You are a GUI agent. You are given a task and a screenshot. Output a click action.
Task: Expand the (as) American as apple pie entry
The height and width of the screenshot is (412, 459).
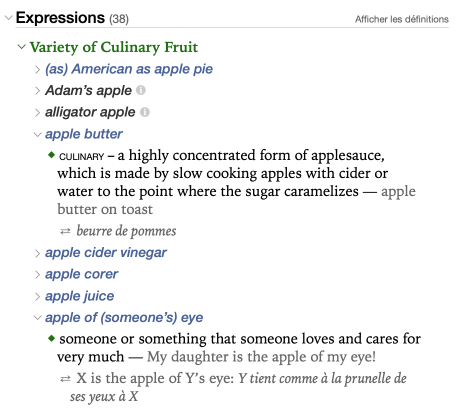(x=37, y=70)
